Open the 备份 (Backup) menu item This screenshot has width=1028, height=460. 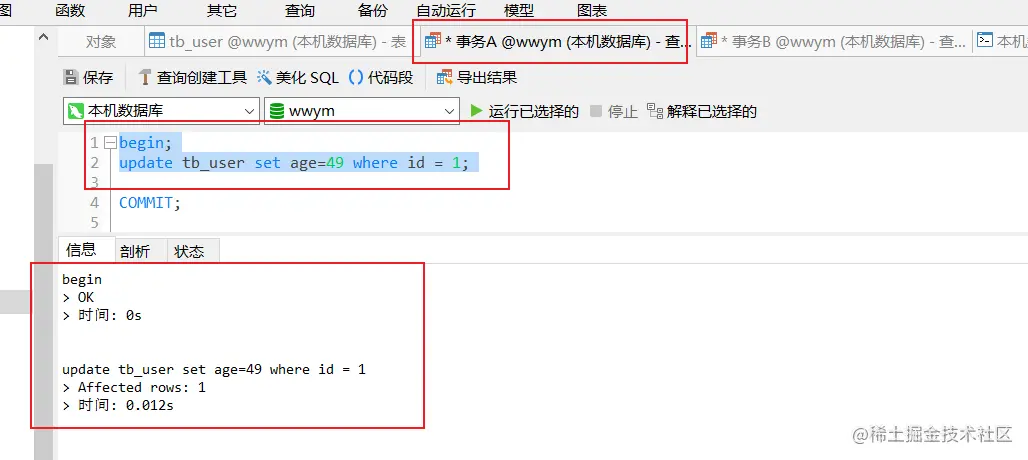pyautogui.click(x=373, y=10)
